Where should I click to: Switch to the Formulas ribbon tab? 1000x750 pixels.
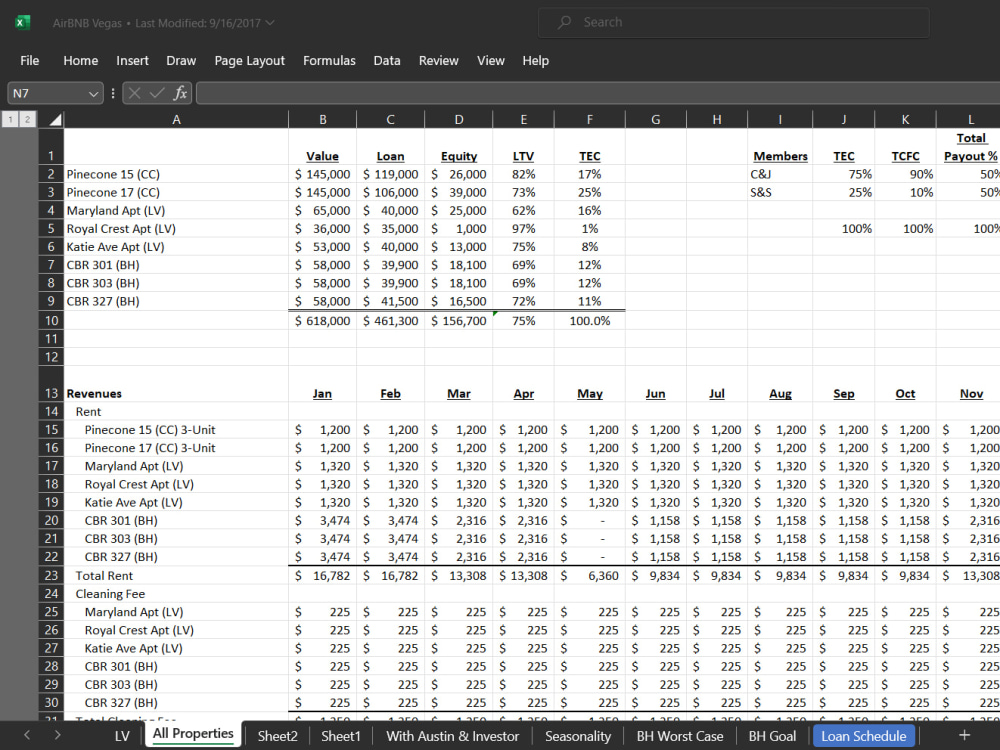point(329,60)
